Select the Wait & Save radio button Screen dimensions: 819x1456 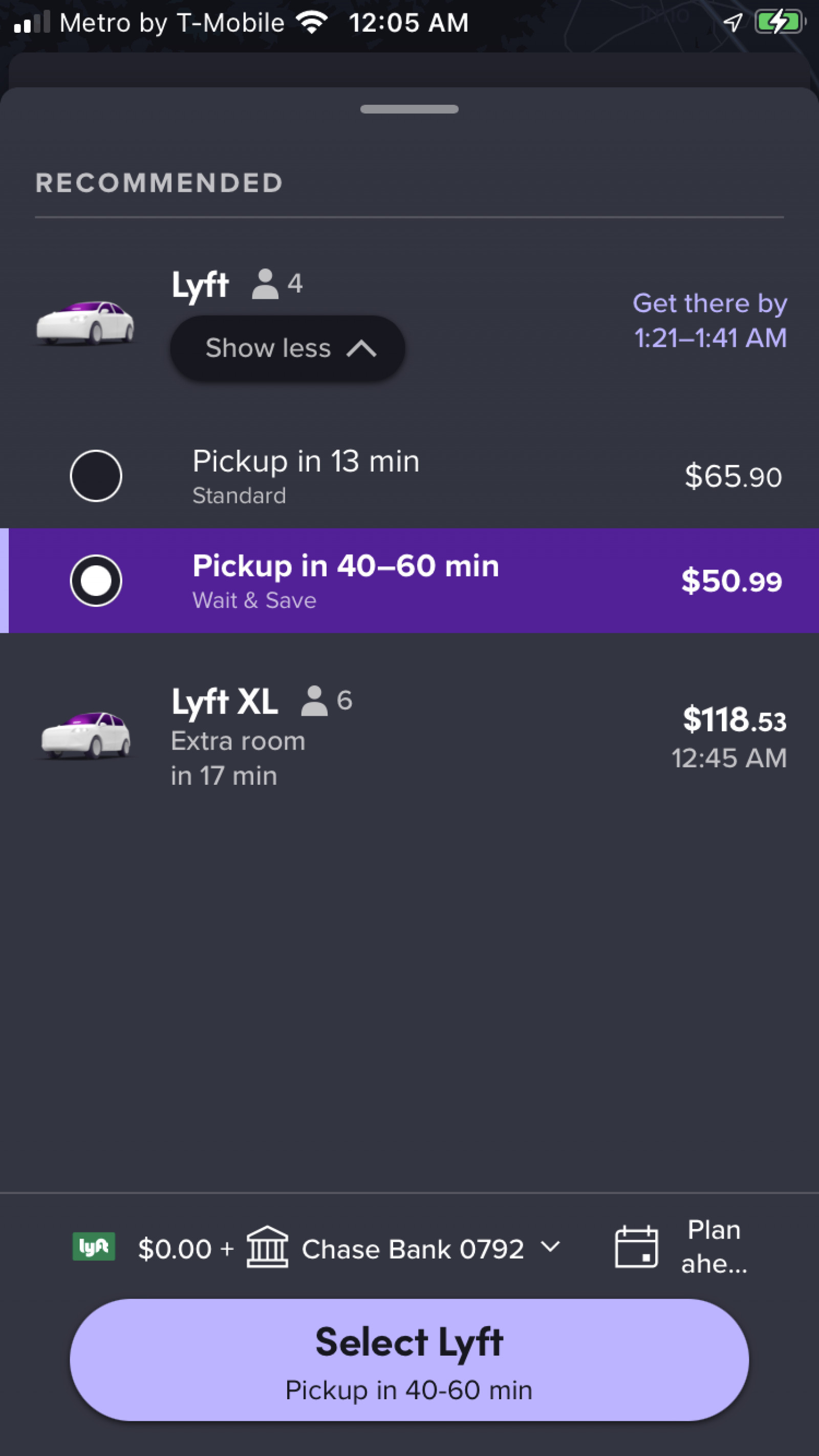(96, 581)
